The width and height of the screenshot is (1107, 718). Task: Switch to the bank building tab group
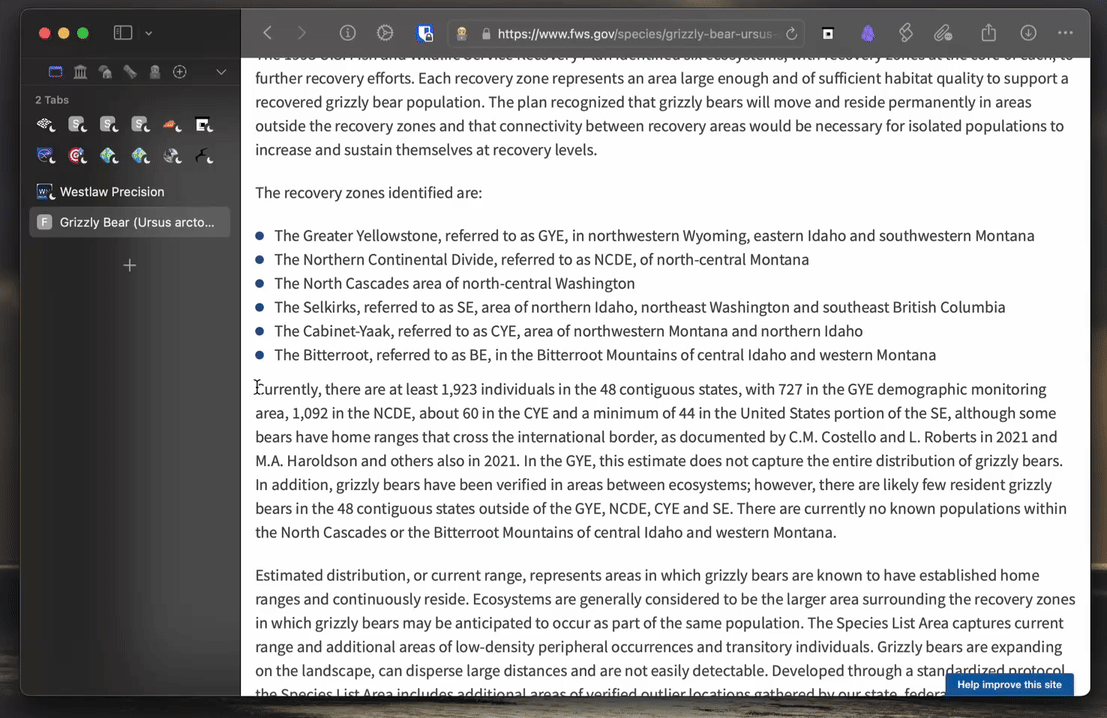(x=80, y=71)
